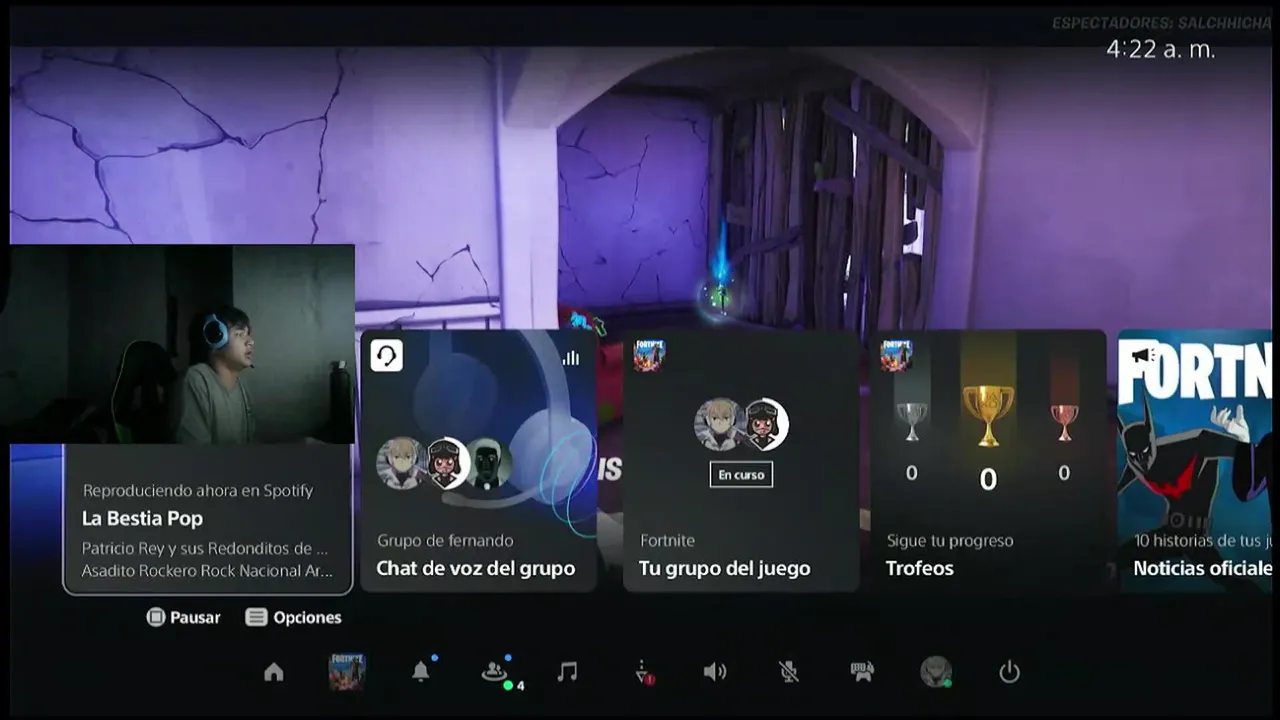Pause Spotify playback with Pausar
The height and width of the screenshot is (720, 1280).
pos(183,617)
